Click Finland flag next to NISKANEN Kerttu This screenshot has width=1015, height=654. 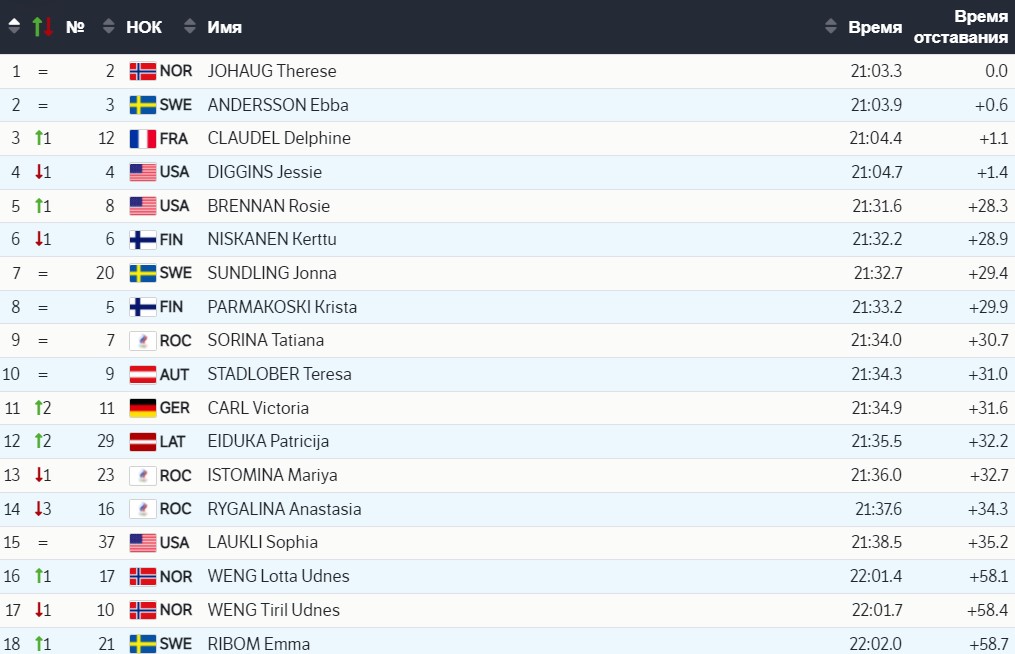(x=143, y=240)
